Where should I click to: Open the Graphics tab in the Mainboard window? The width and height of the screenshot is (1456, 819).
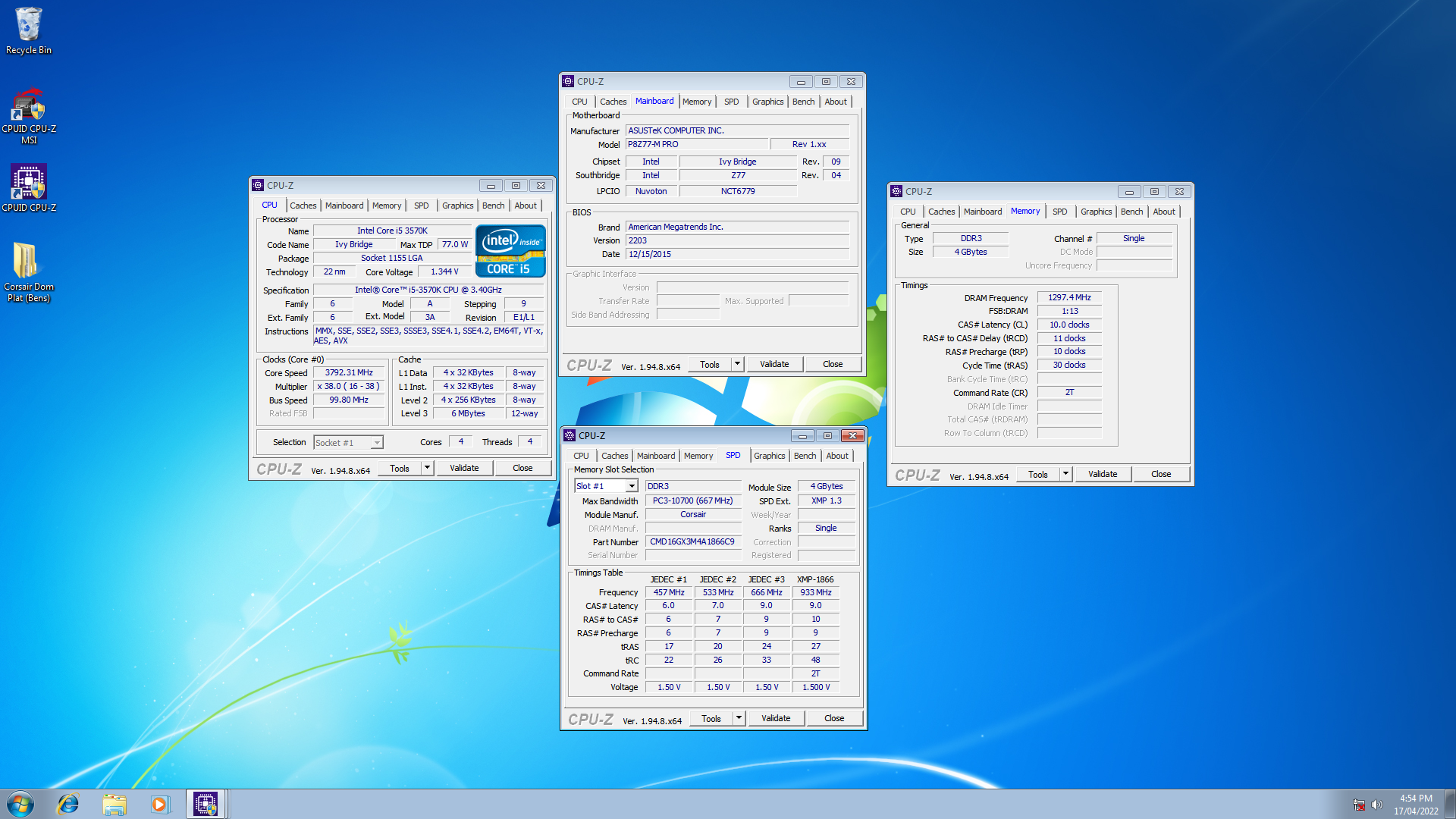(767, 102)
